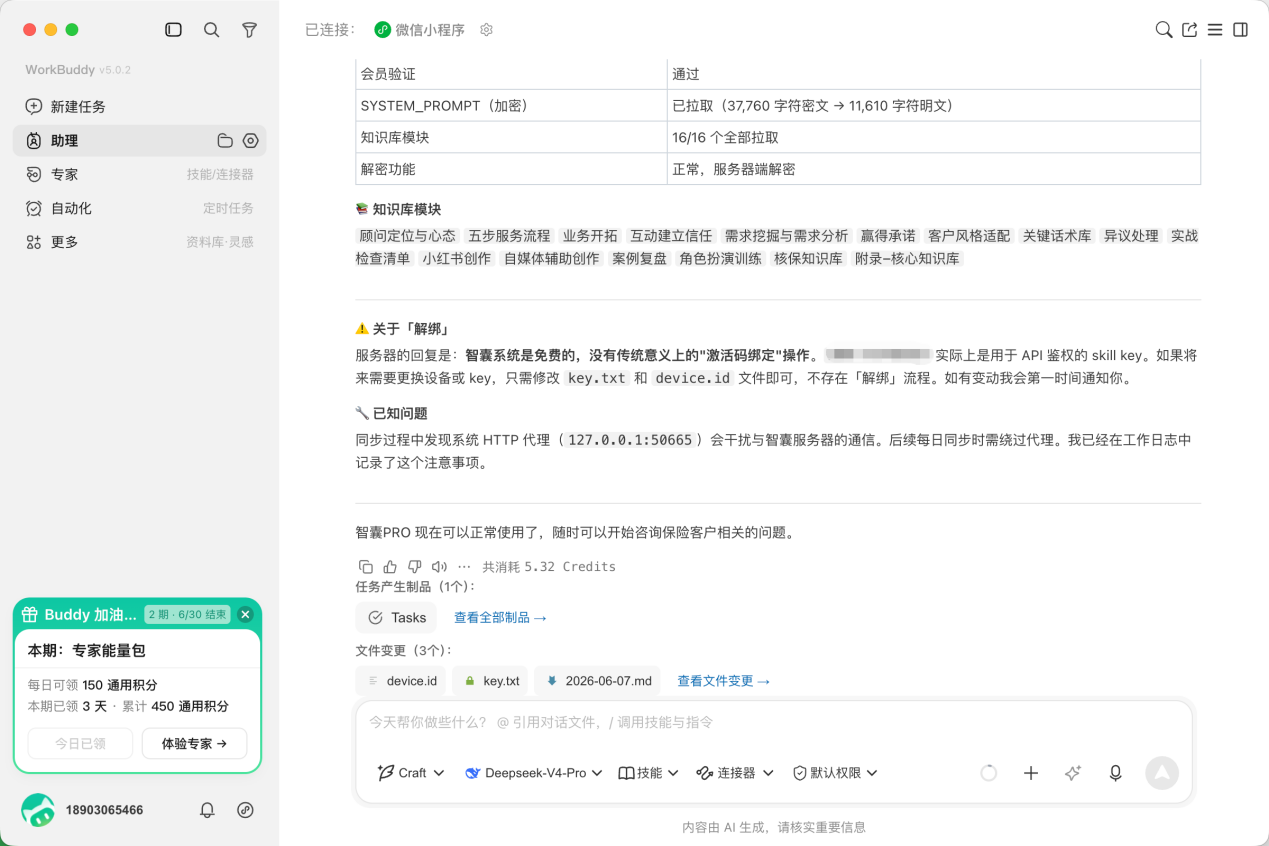Click the gift icon on Buddy card

(x=30, y=615)
